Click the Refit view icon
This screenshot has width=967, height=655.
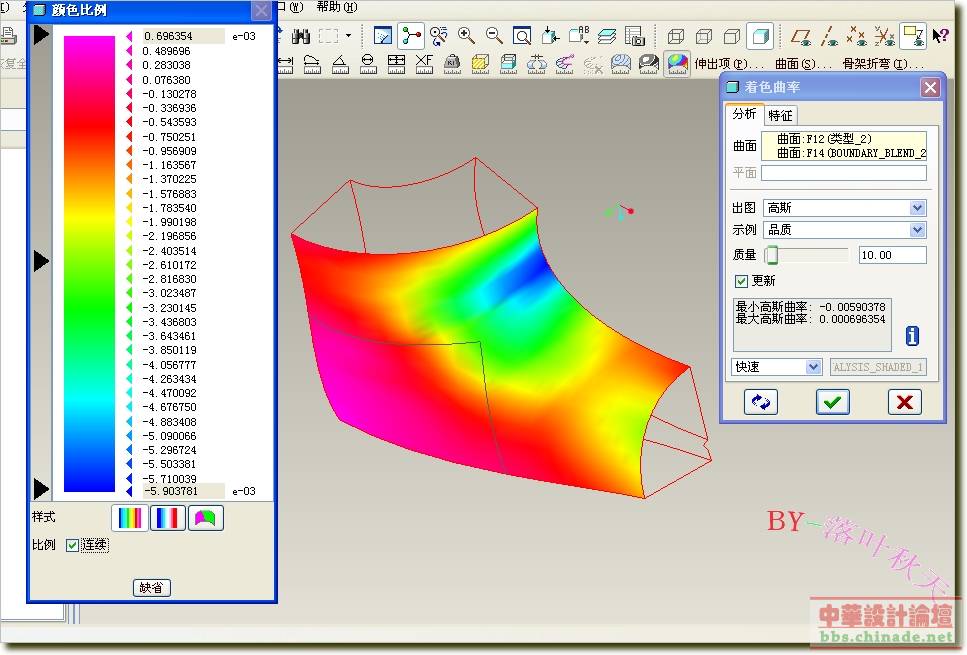pyautogui.click(x=522, y=36)
